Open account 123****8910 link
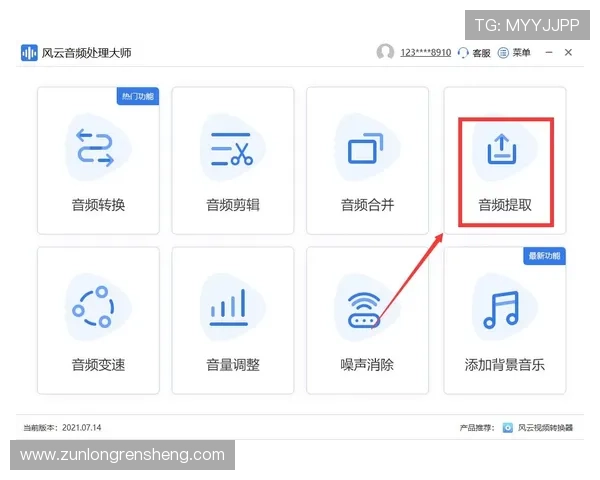Image resolution: width=600 pixels, height=480 pixels. [426, 52]
